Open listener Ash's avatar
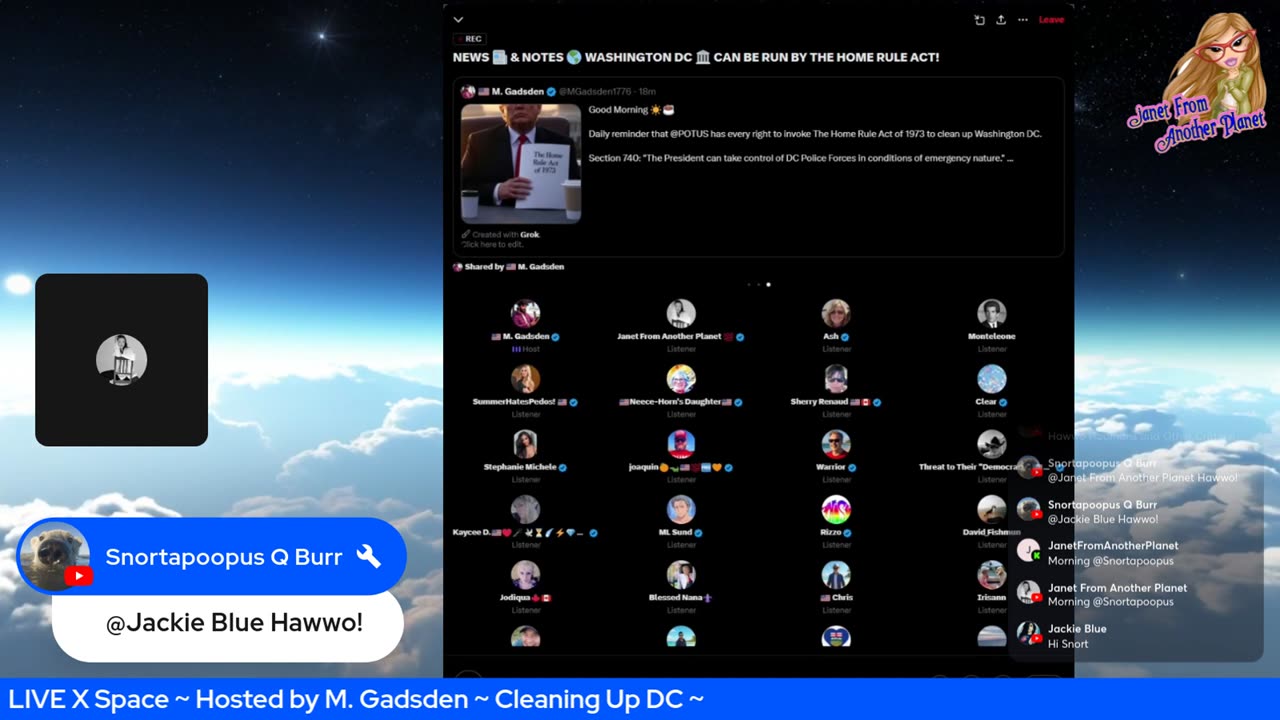 (836, 314)
